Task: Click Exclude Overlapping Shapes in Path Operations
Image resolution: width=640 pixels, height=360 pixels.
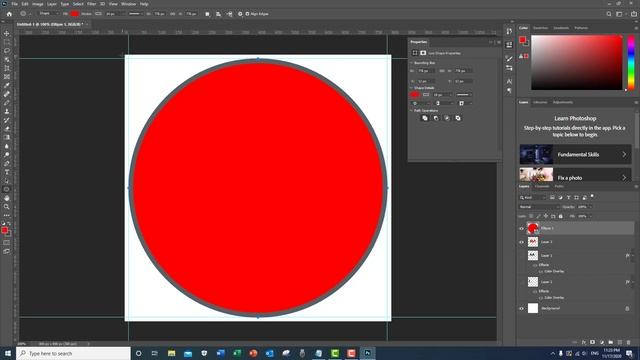Action: pyautogui.click(x=458, y=118)
